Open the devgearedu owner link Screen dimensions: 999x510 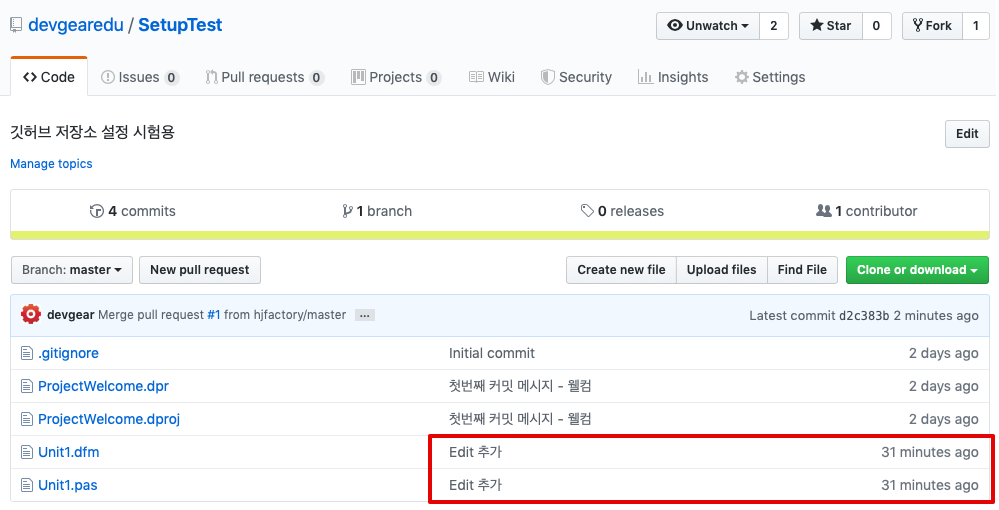[x=76, y=25]
